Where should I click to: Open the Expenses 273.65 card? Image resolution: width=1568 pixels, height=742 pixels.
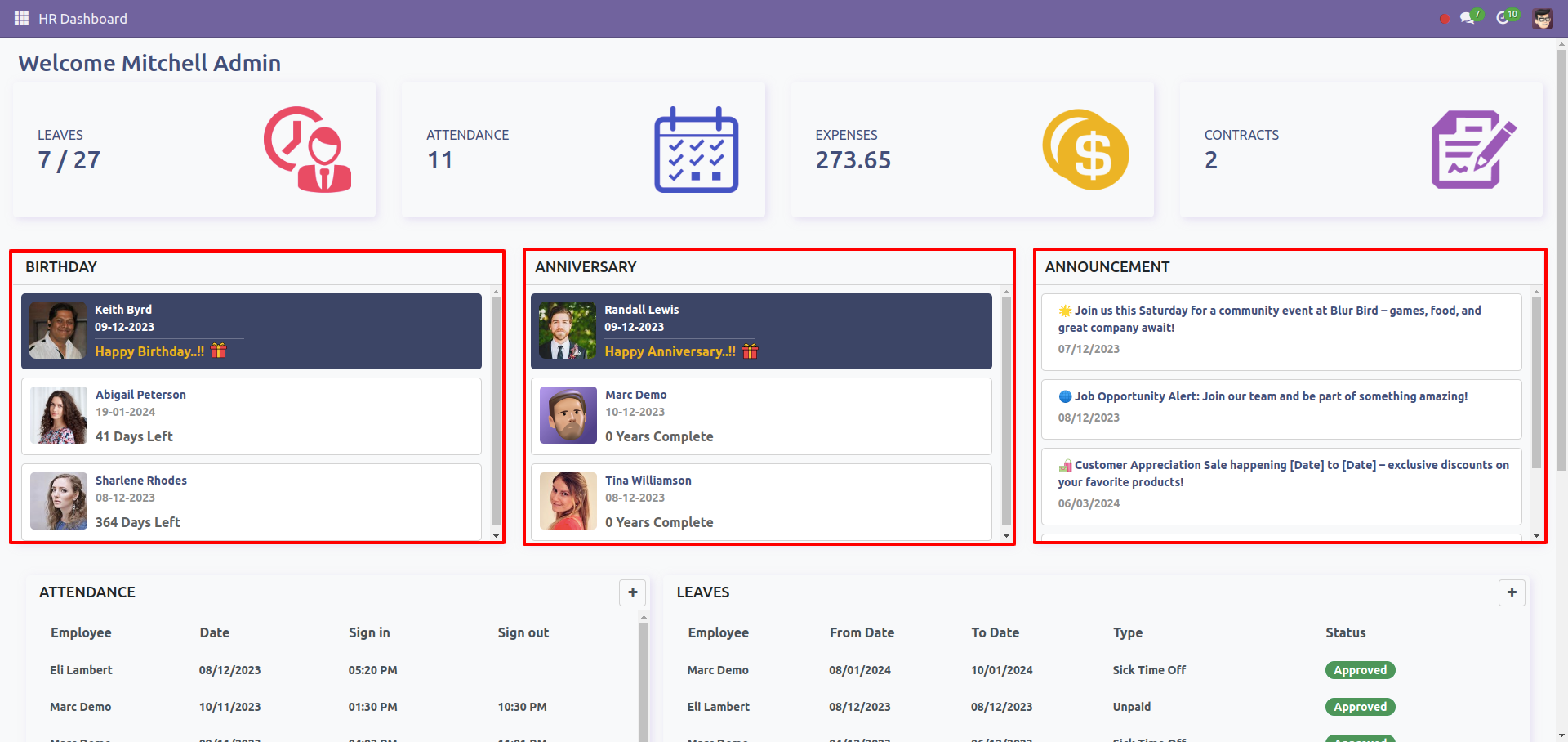(972, 150)
